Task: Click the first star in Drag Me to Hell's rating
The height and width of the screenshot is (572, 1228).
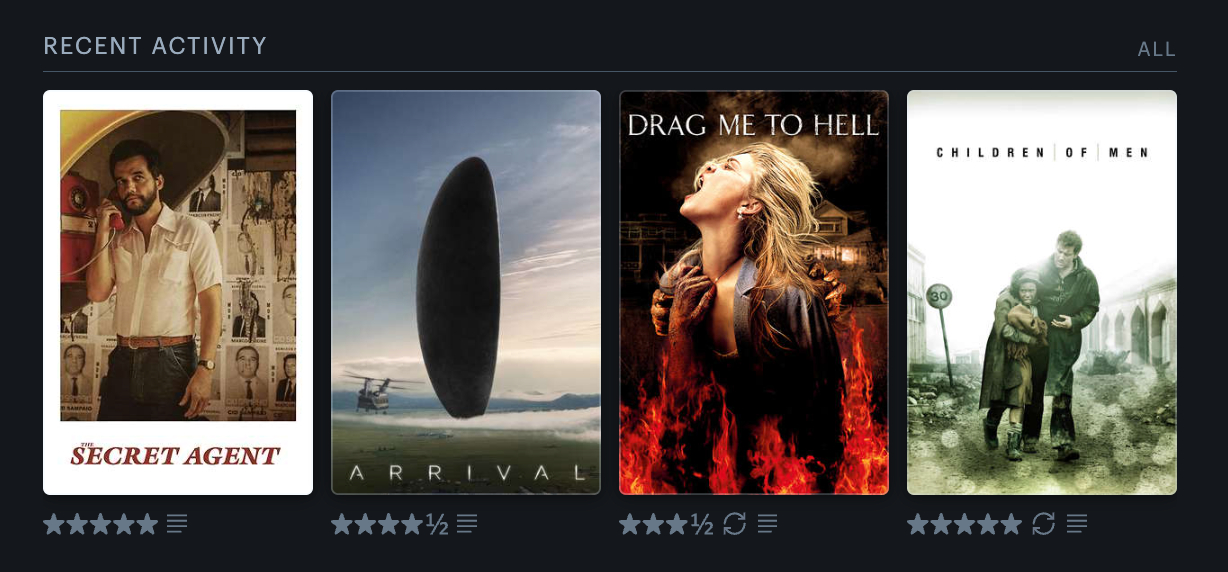Action: coord(630,524)
